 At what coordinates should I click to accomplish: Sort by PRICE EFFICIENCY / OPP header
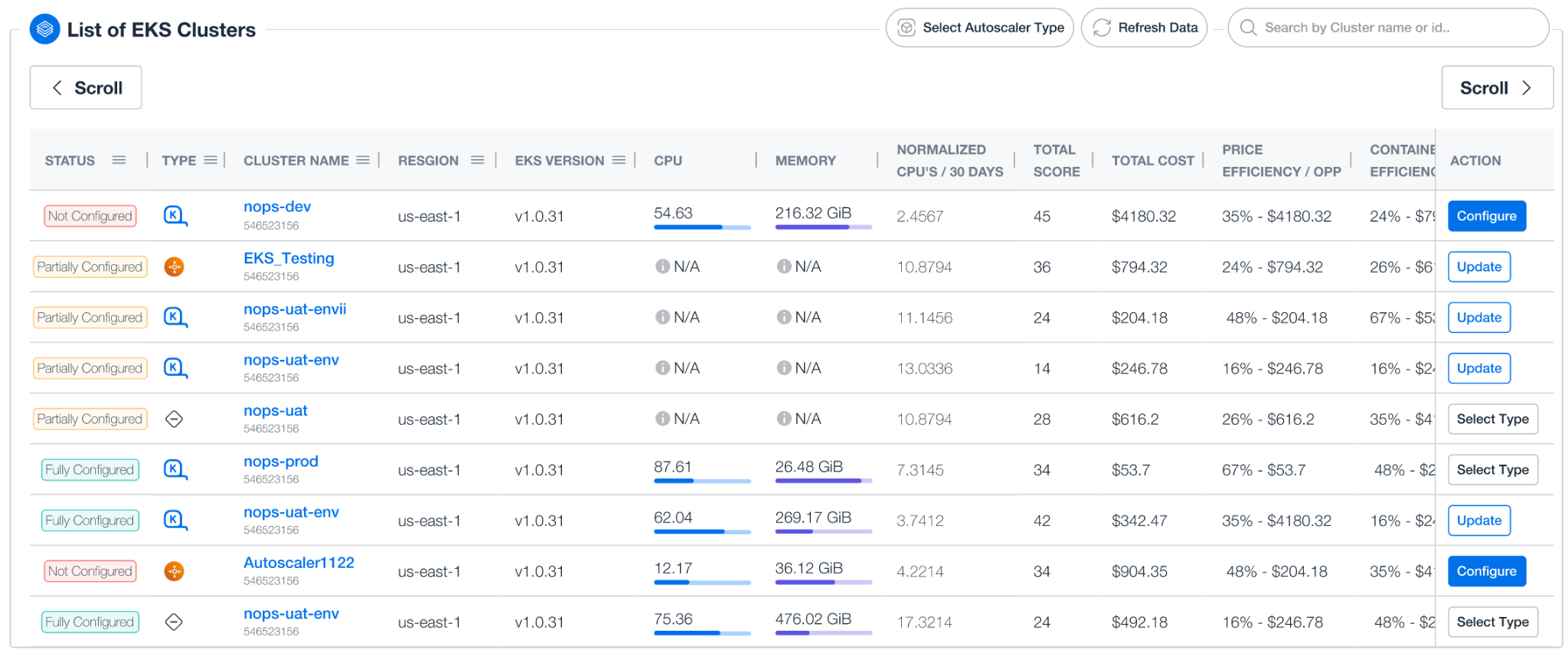pos(1282,161)
